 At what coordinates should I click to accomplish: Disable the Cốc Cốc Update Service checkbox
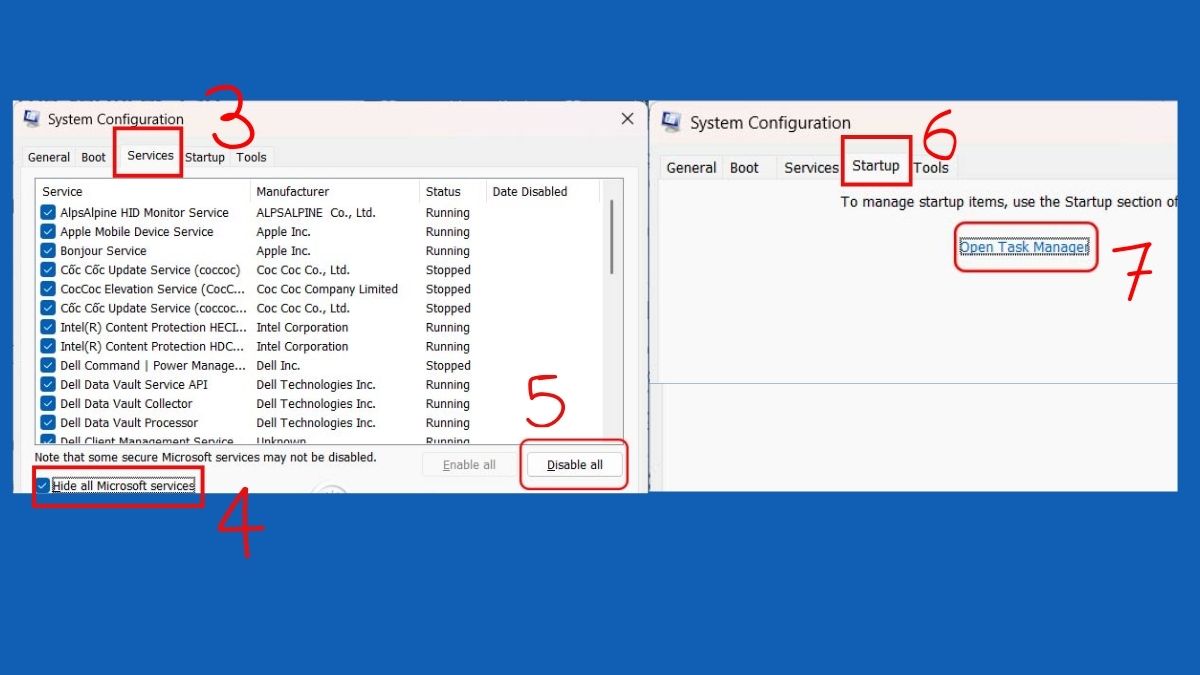pos(47,269)
